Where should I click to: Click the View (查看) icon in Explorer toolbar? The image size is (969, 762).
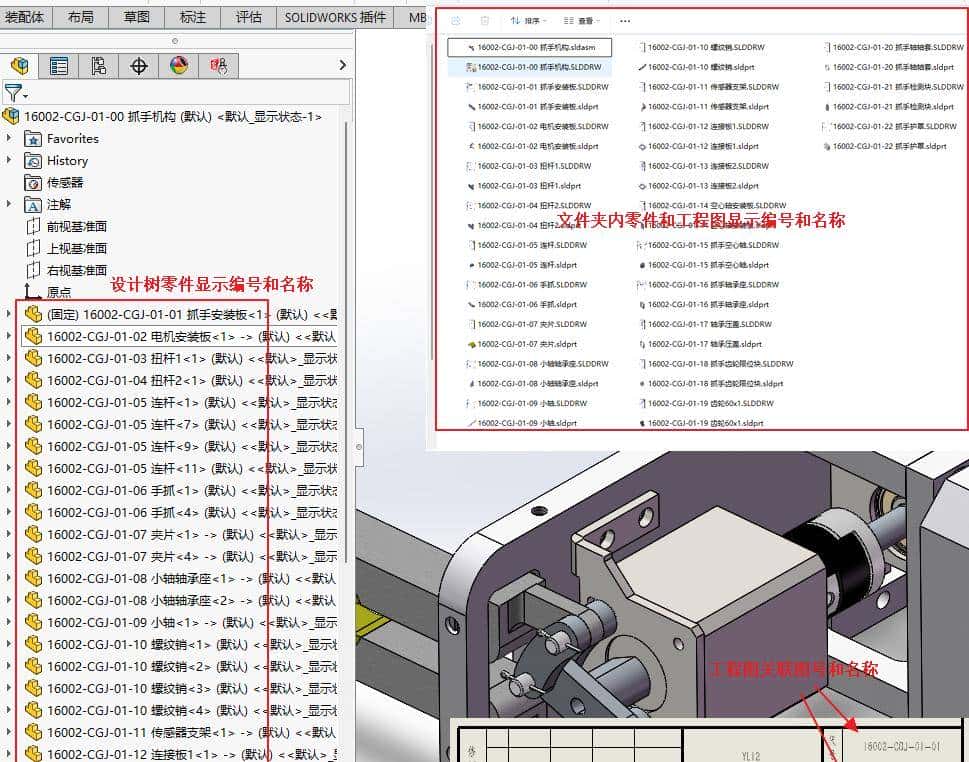coord(581,20)
